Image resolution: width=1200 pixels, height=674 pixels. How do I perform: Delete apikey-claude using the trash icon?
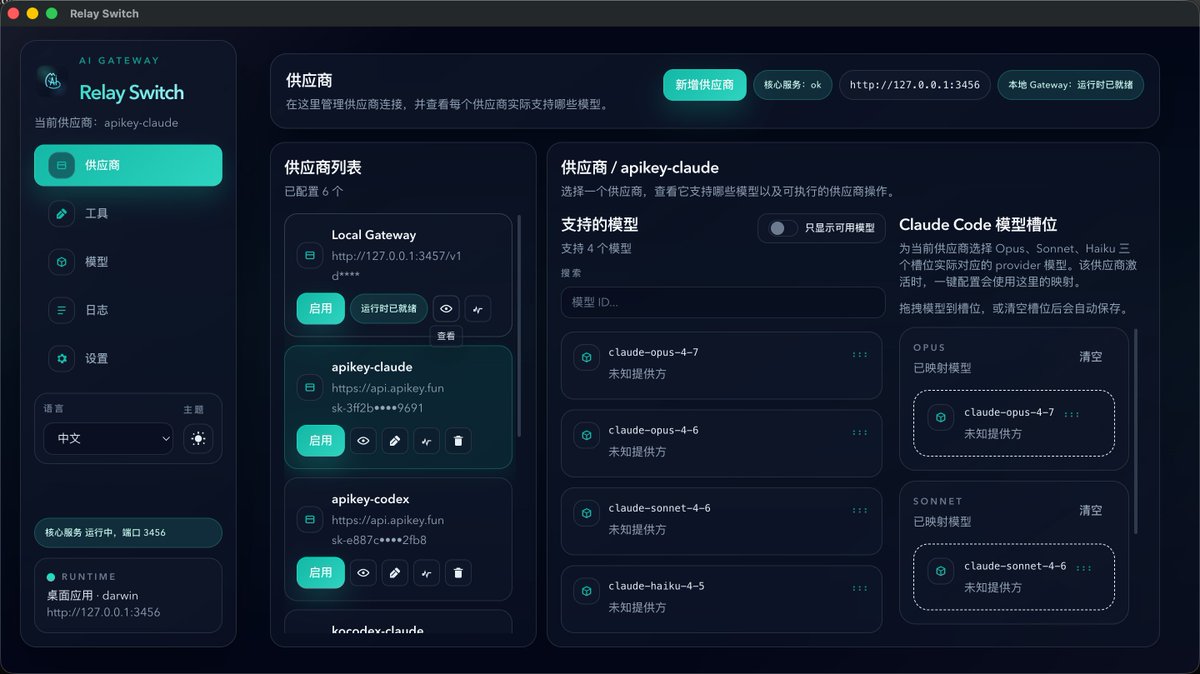click(x=458, y=441)
